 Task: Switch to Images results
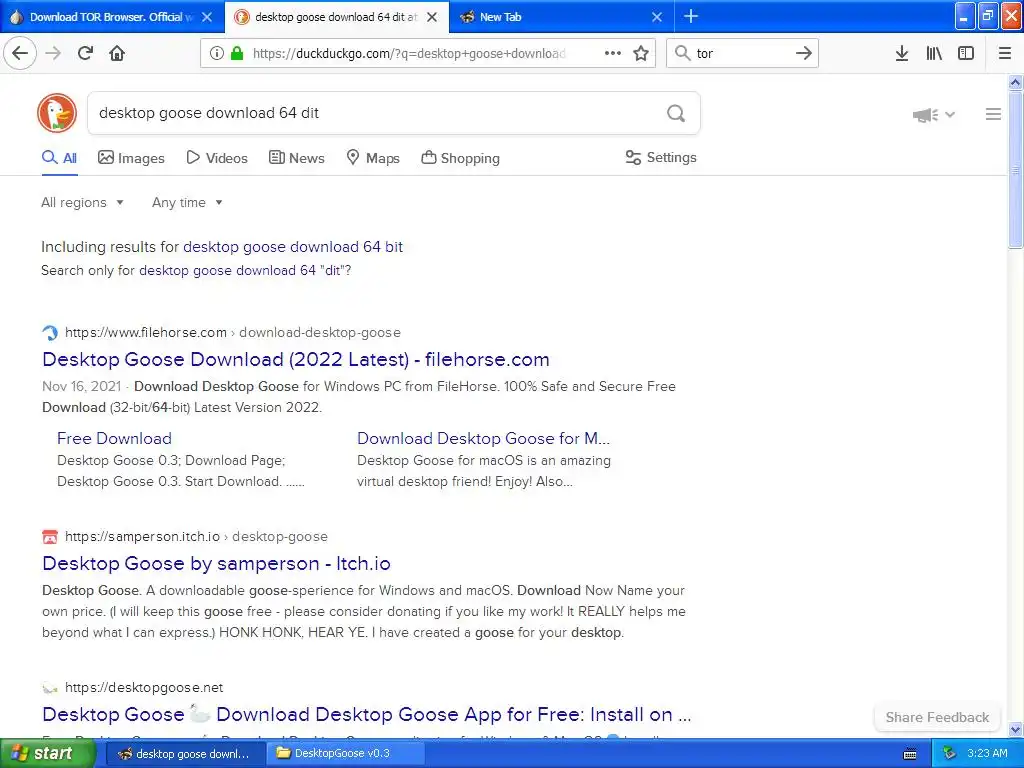coord(131,158)
